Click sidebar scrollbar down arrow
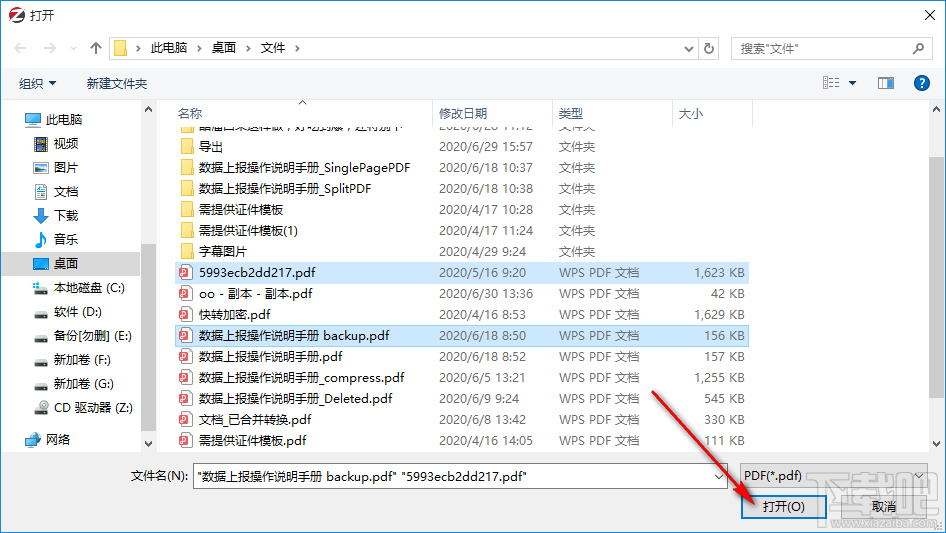 coord(148,444)
